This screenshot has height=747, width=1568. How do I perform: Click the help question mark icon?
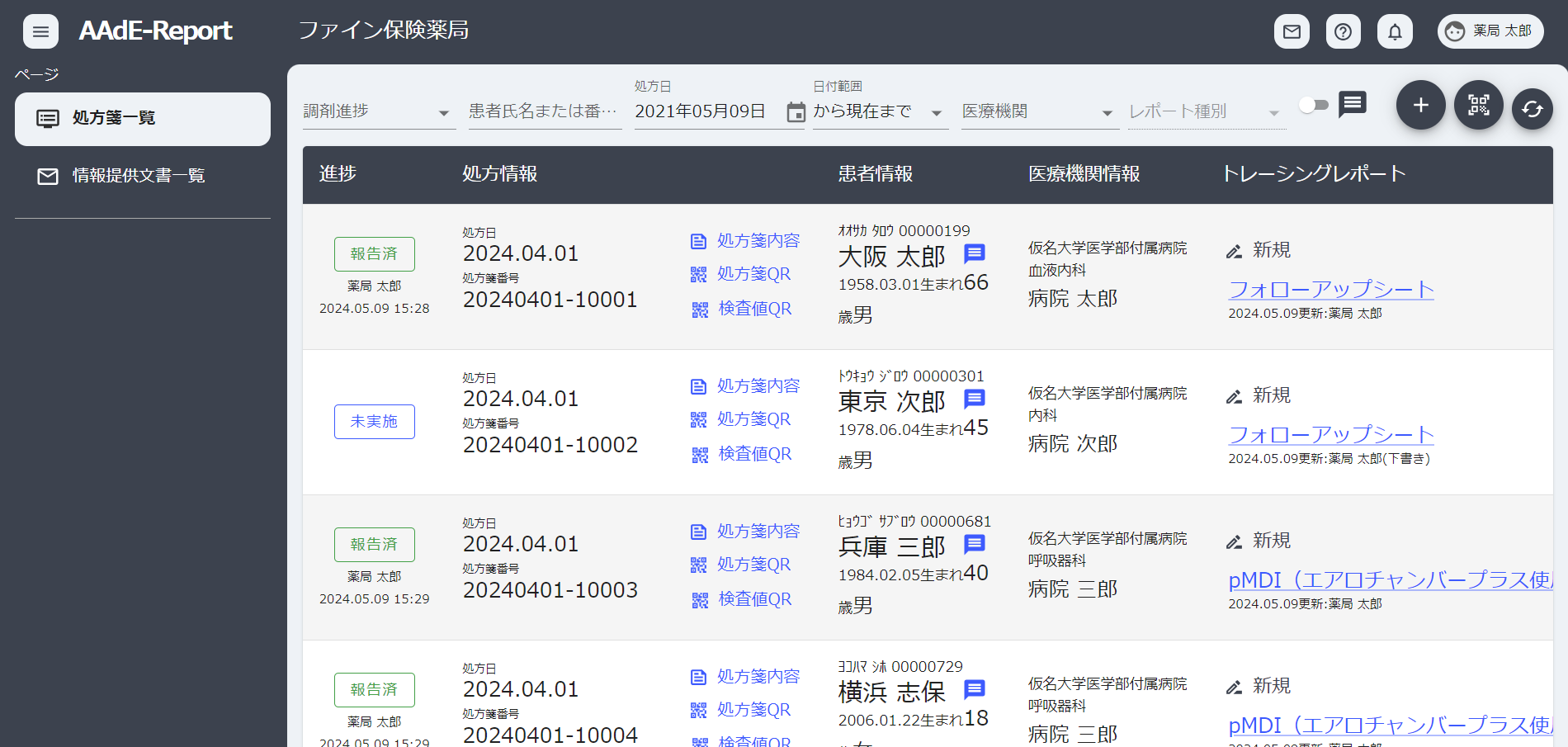[x=1343, y=31]
